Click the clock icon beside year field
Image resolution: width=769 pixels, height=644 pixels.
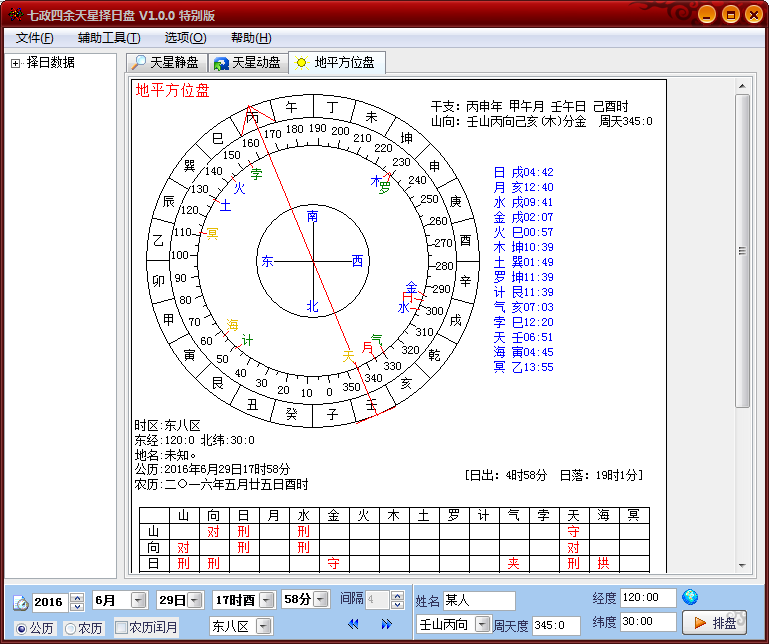(x=21, y=603)
